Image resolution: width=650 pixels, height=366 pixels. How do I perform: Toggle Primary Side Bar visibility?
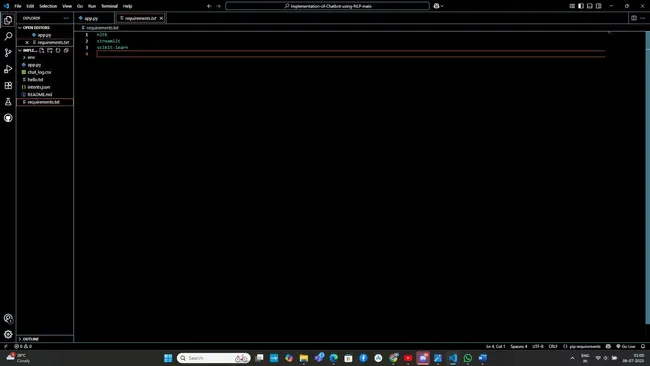click(x=581, y=6)
